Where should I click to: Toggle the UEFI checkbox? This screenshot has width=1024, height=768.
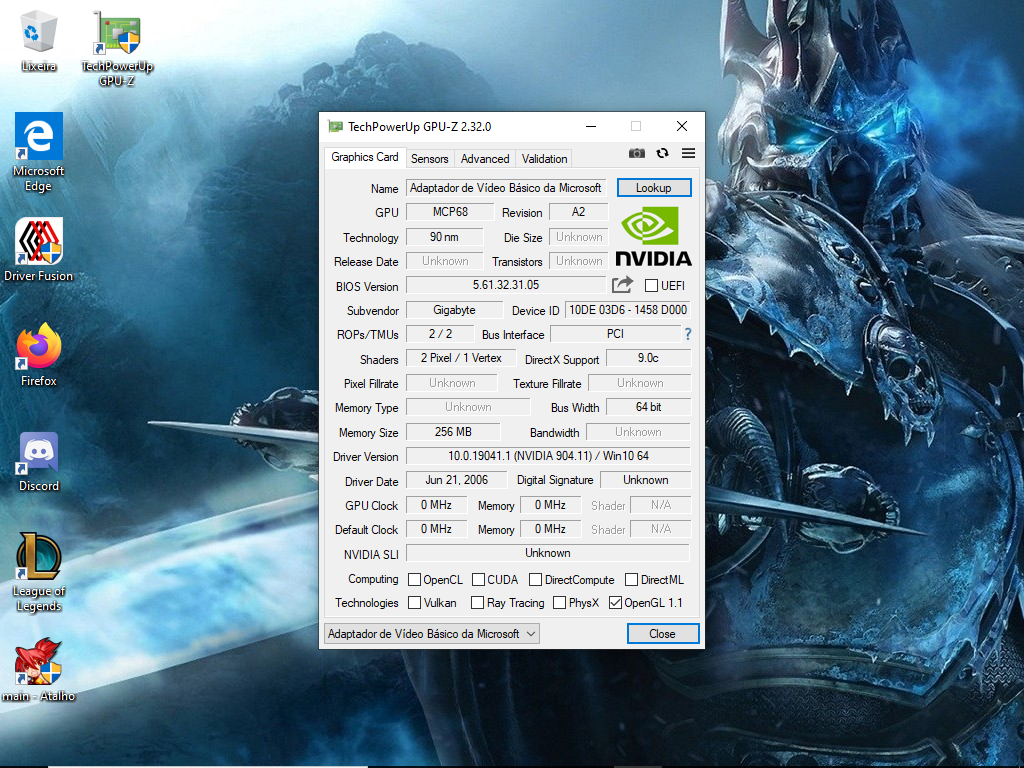pyautogui.click(x=651, y=285)
